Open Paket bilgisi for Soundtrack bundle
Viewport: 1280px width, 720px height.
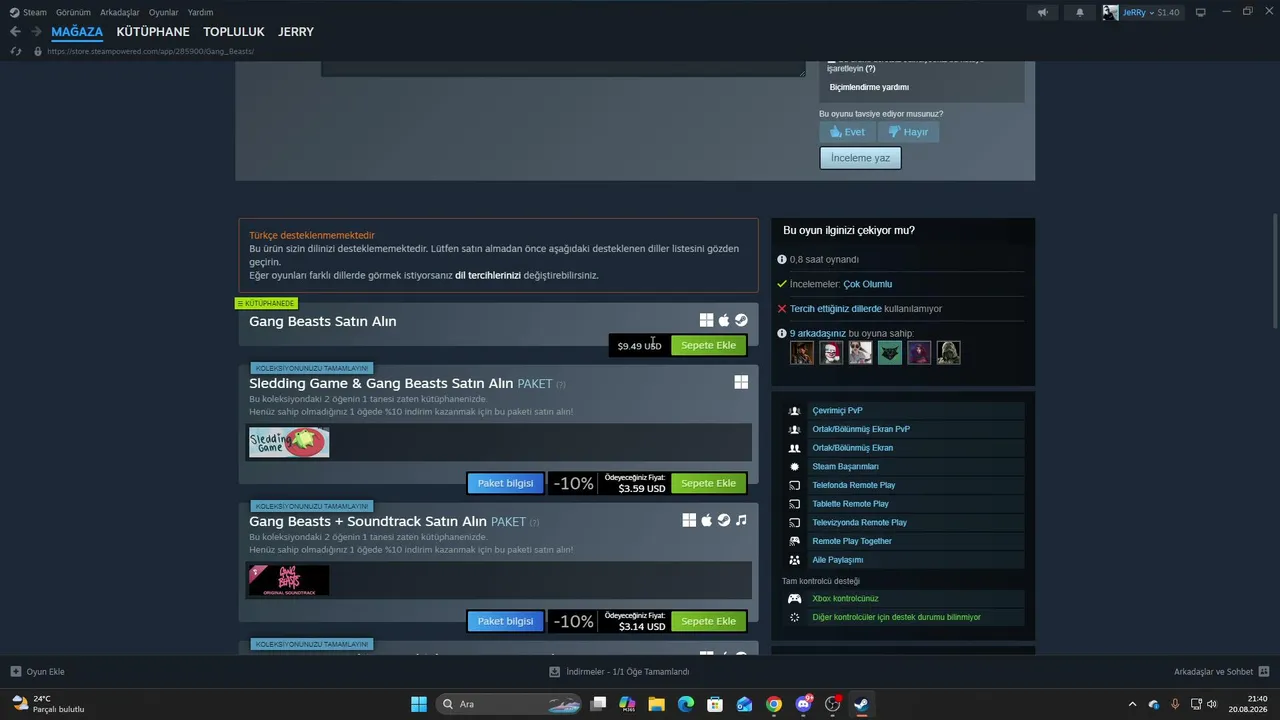click(x=505, y=621)
